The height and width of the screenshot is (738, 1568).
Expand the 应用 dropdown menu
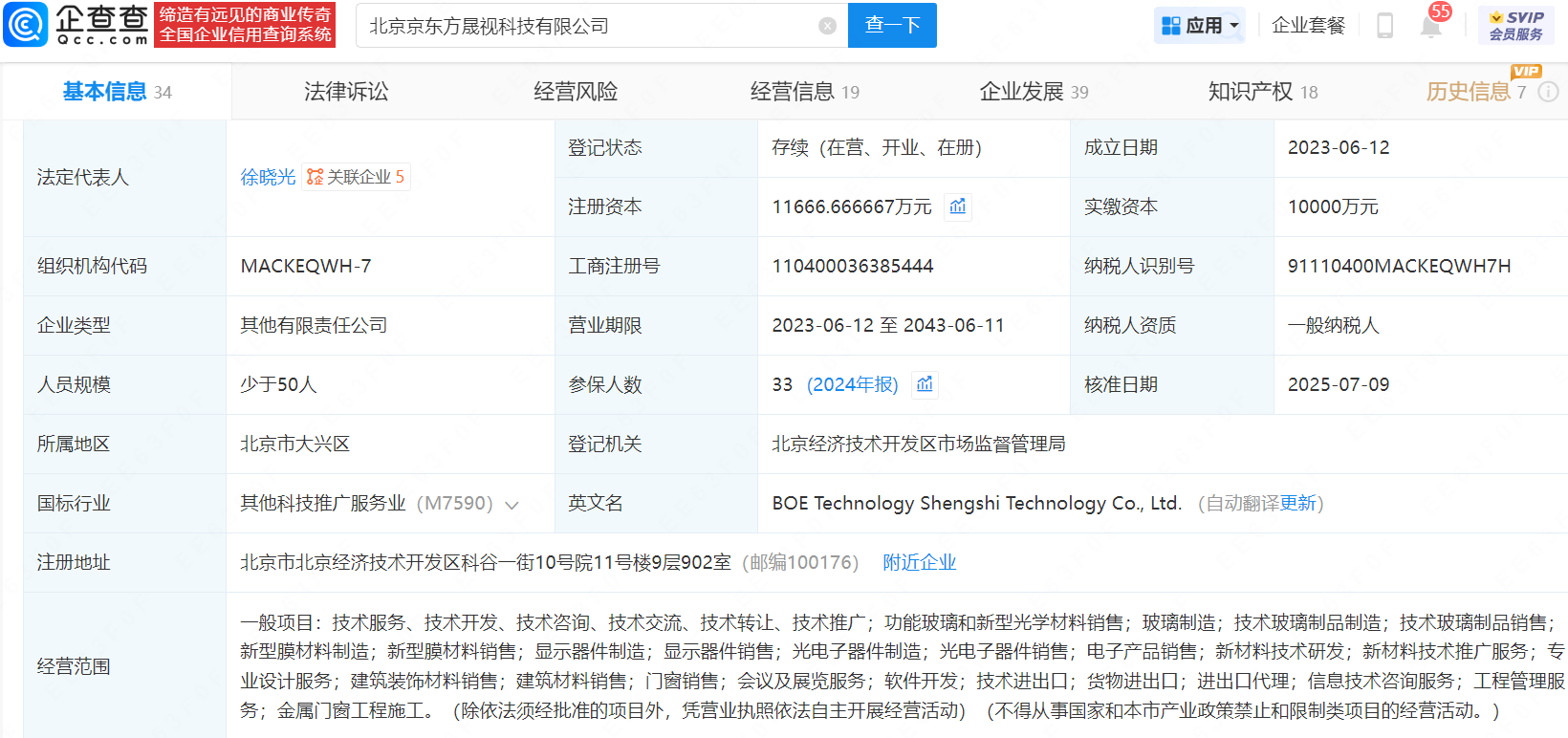pos(1201,26)
